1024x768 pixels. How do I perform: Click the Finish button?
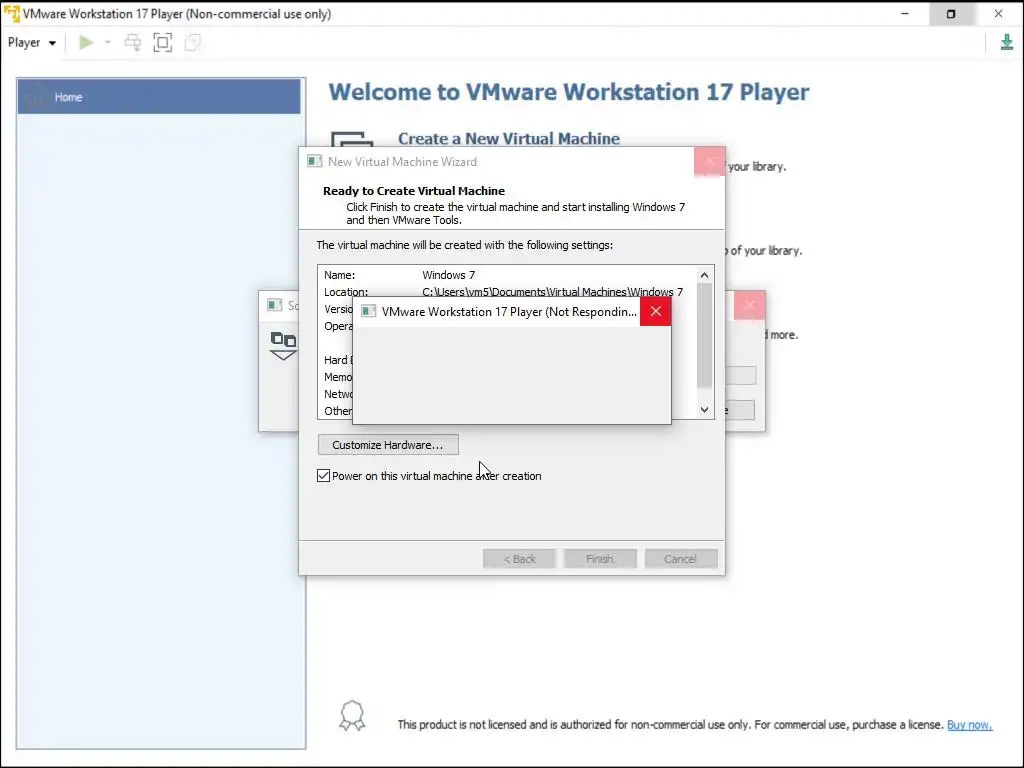(x=600, y=559)
